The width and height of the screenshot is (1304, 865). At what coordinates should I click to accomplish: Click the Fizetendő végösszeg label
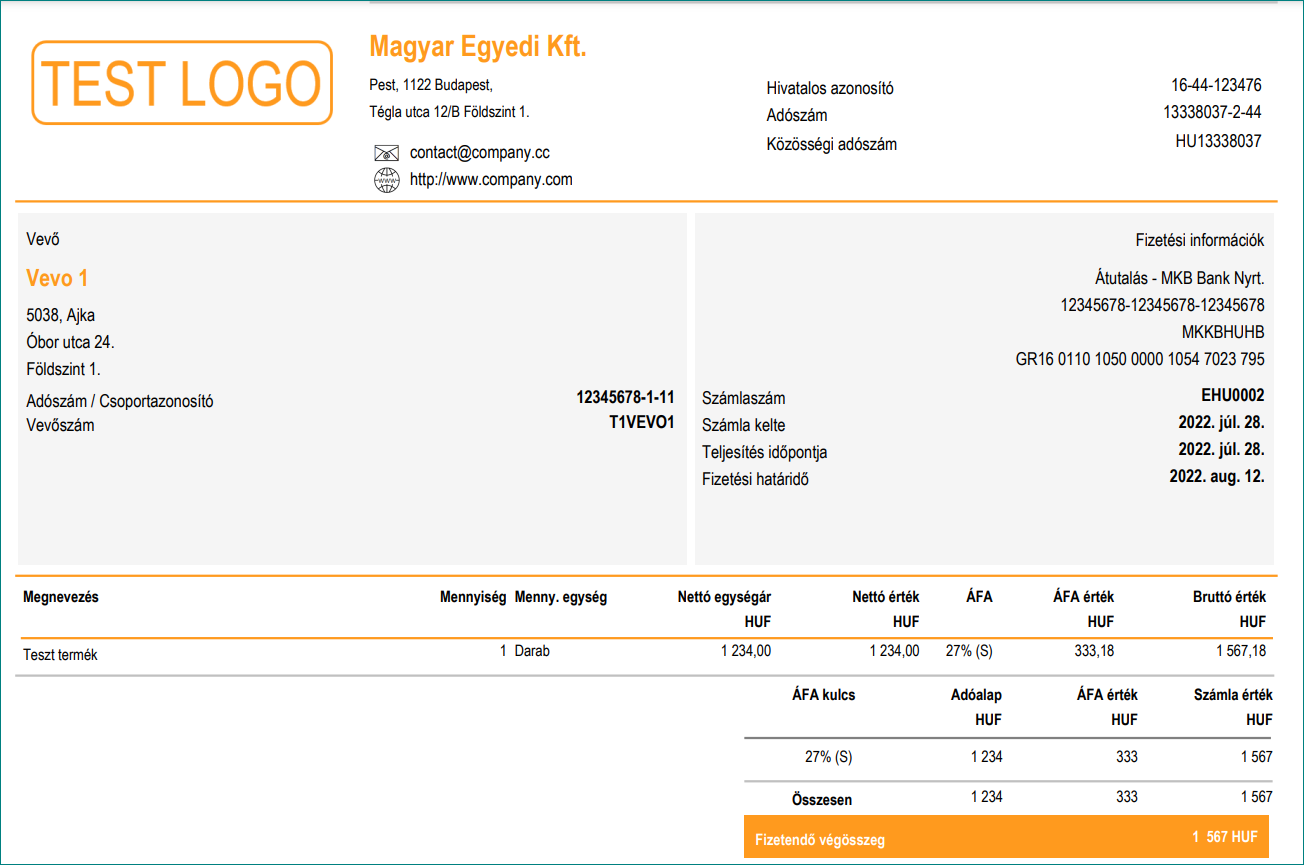coord(820,841)
